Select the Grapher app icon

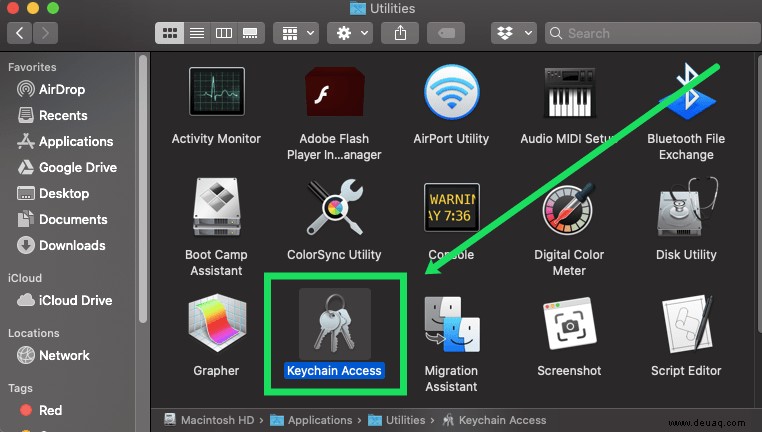coord(217,323)
